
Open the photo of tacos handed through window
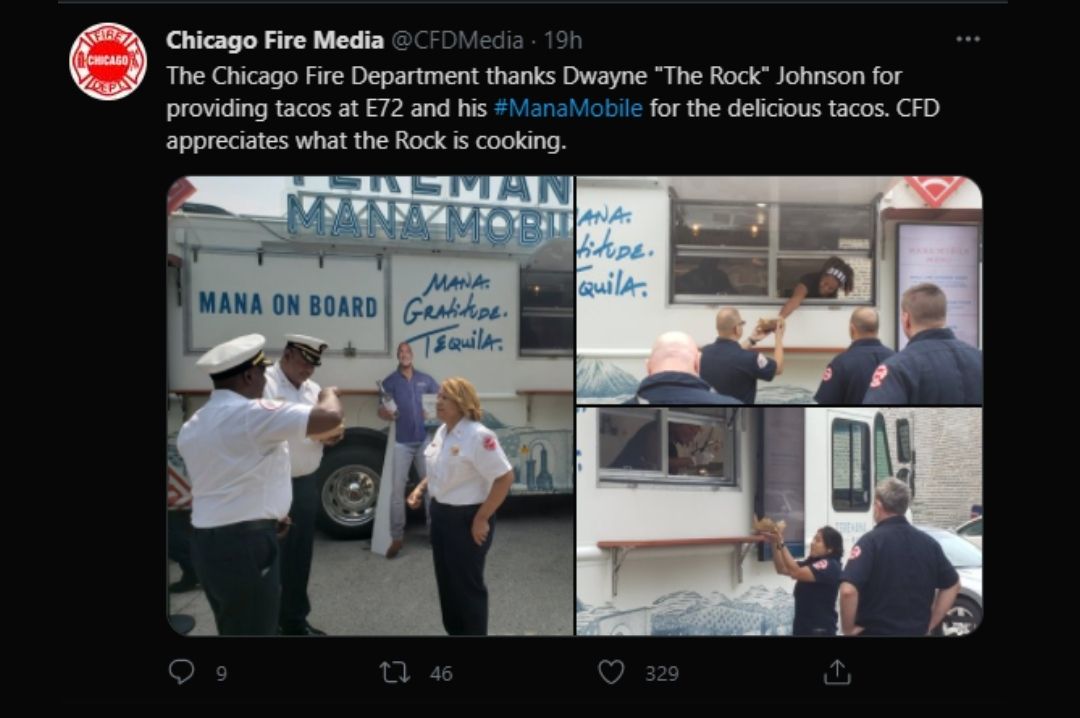tap(779, 290)
